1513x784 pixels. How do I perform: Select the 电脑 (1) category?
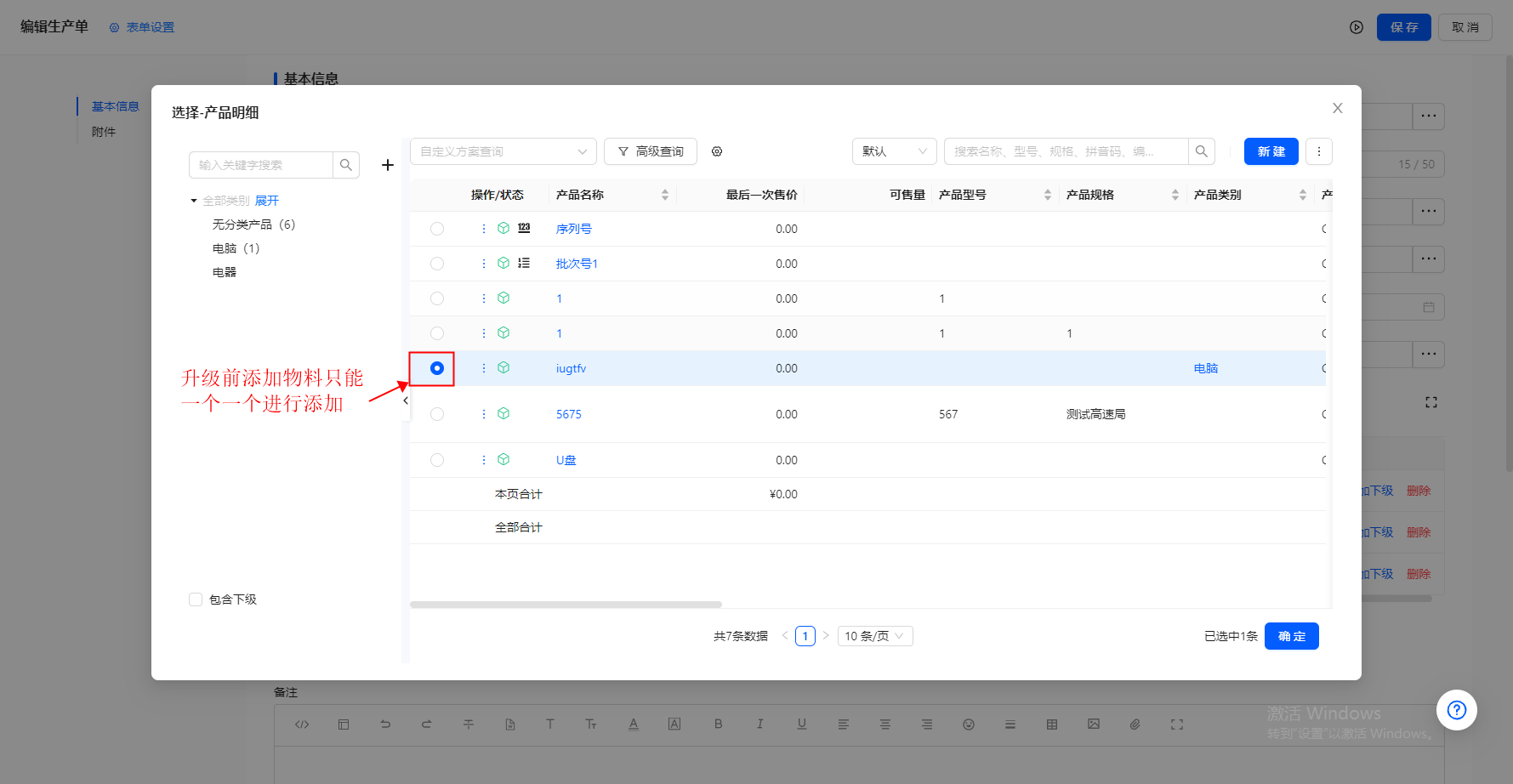[x=236, y=248]
